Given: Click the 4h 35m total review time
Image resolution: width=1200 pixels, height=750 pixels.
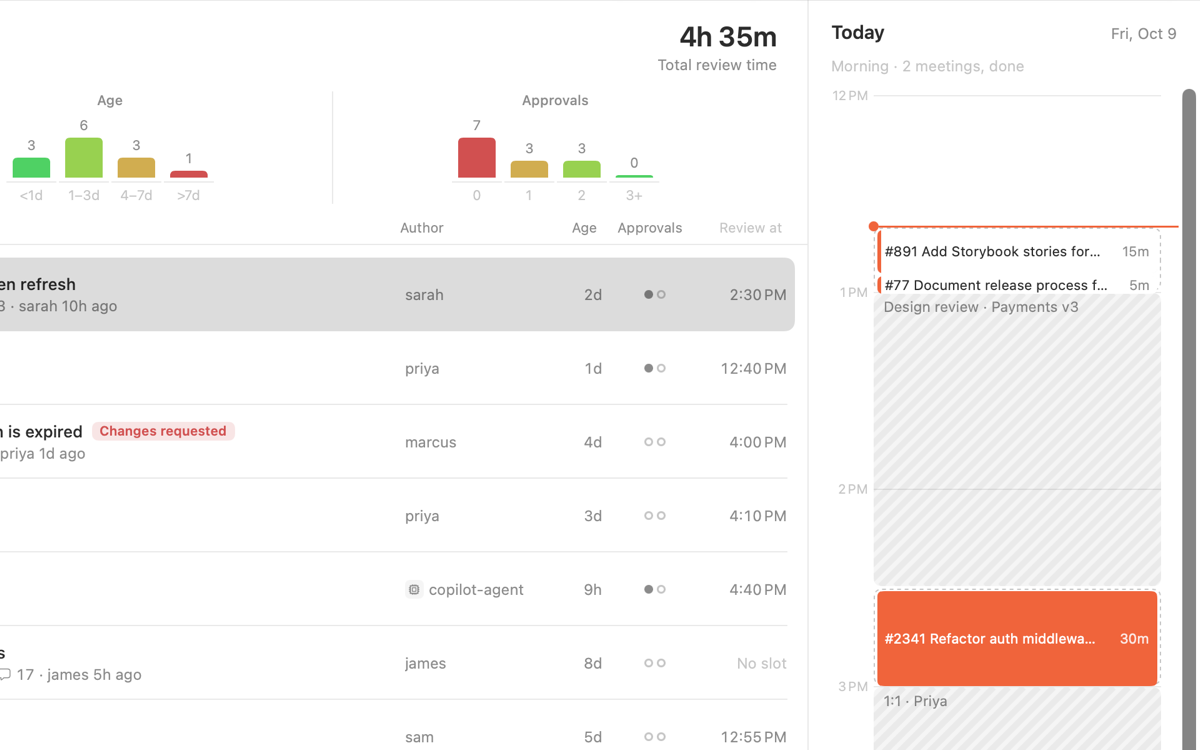Looking at the screenshot, I should pyautogui.click(x=728, y=37).
